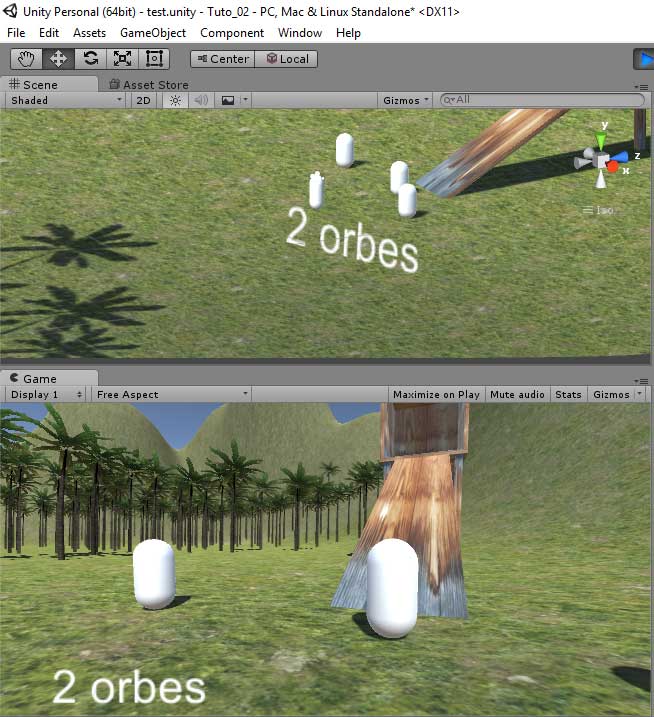Switch to the Asset Store tab
654x717 pixels.
pyautogui.click(x=148, y=85)
